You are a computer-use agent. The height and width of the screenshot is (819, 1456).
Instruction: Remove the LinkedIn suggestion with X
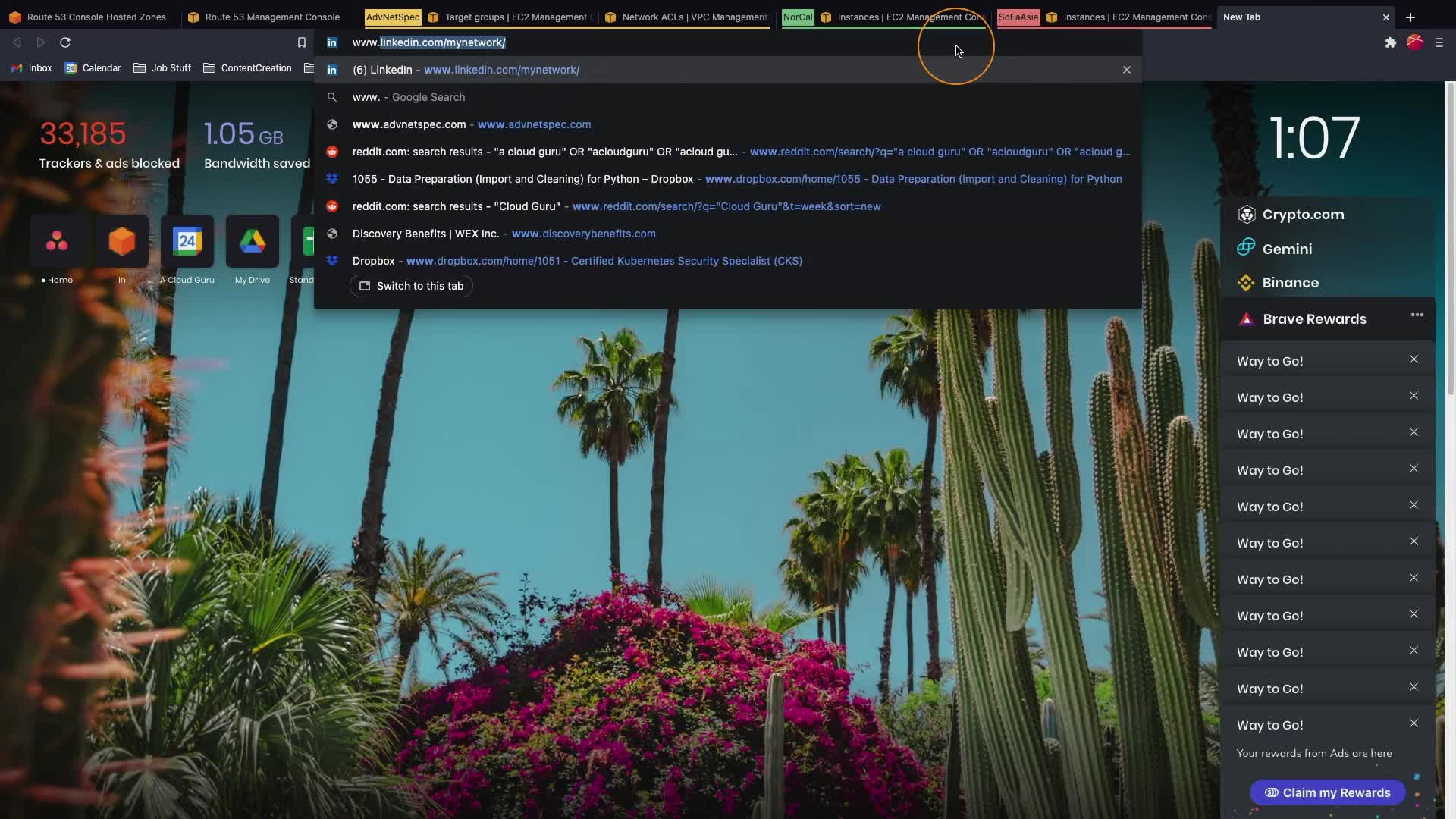click(x=1126, y=70)
